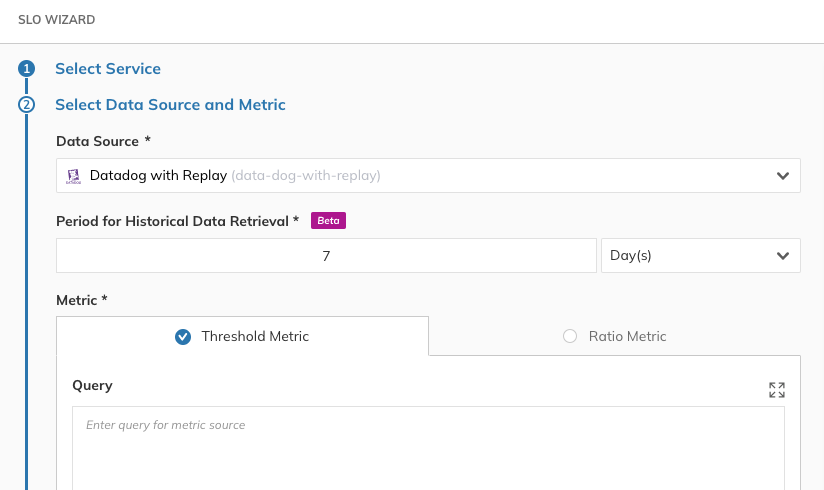Click the Metric field label
The height and width of the screenshot is (490, 824).
tap(81, 300)
